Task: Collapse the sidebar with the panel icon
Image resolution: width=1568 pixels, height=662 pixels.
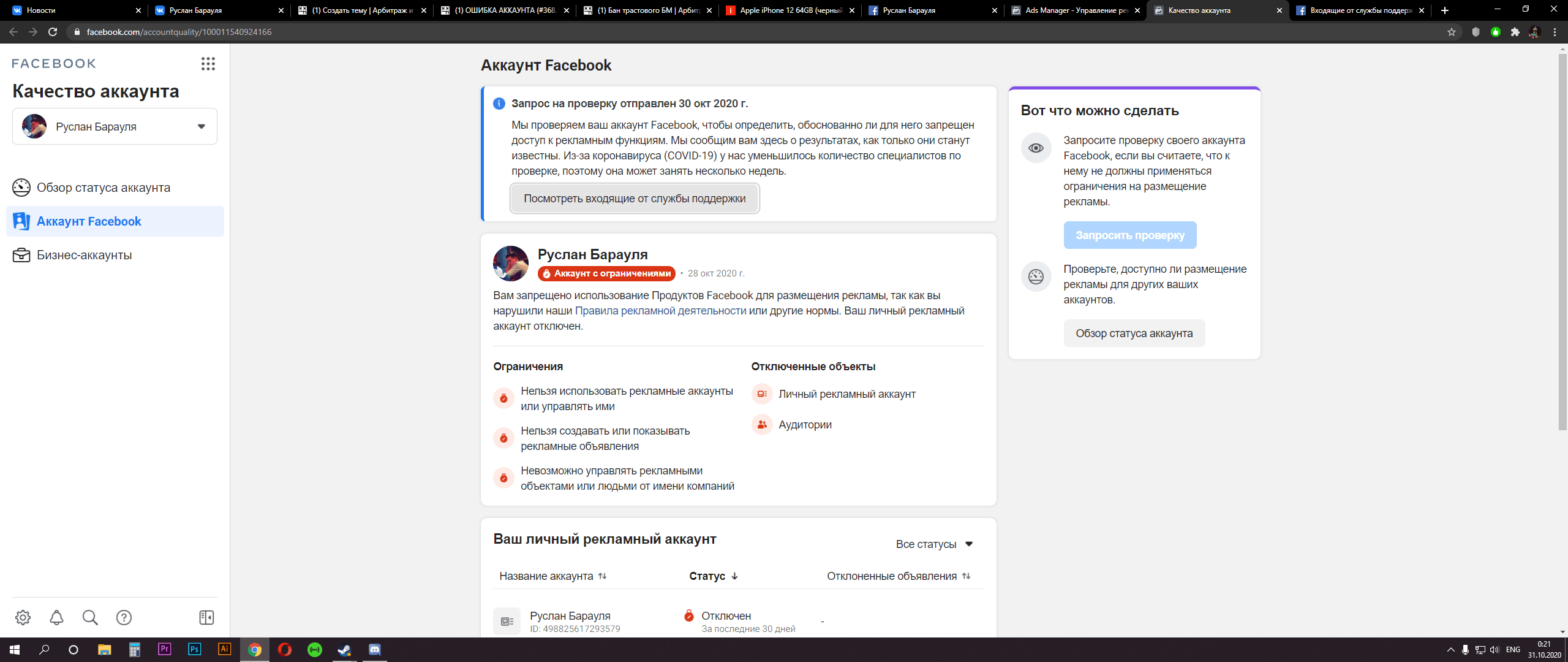Action: (x=207, y=617)
